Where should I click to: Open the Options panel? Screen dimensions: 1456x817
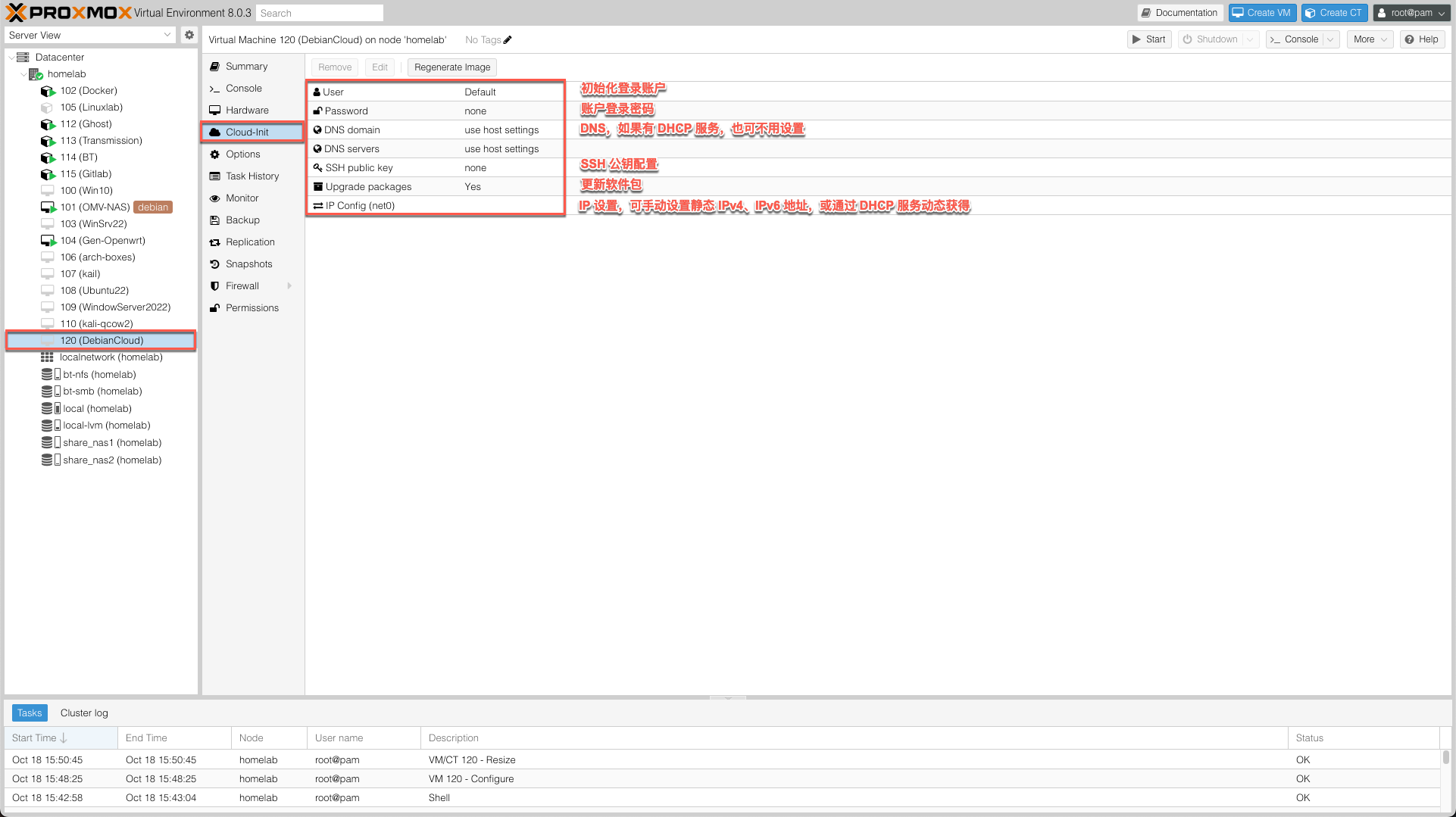click(242, 154)
